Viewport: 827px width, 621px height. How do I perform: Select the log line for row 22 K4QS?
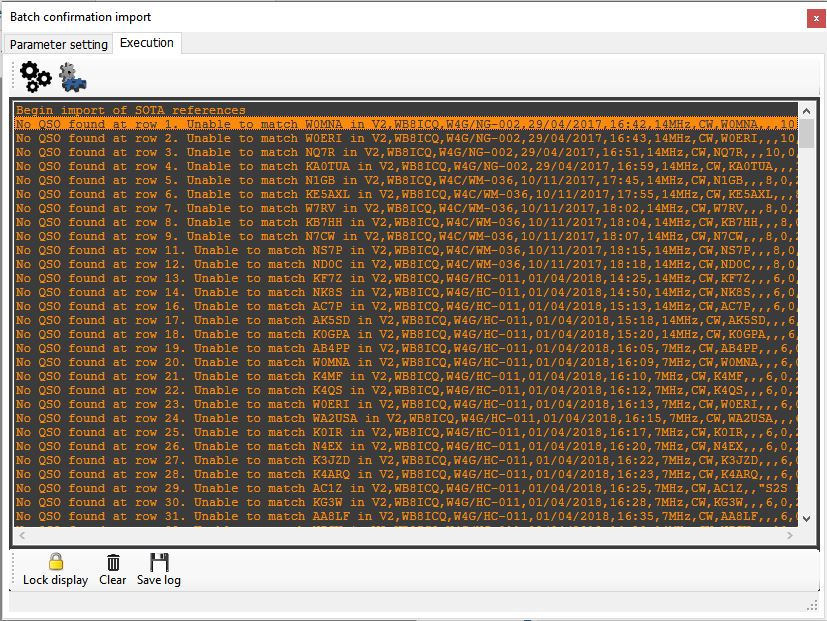click(406, 390)
